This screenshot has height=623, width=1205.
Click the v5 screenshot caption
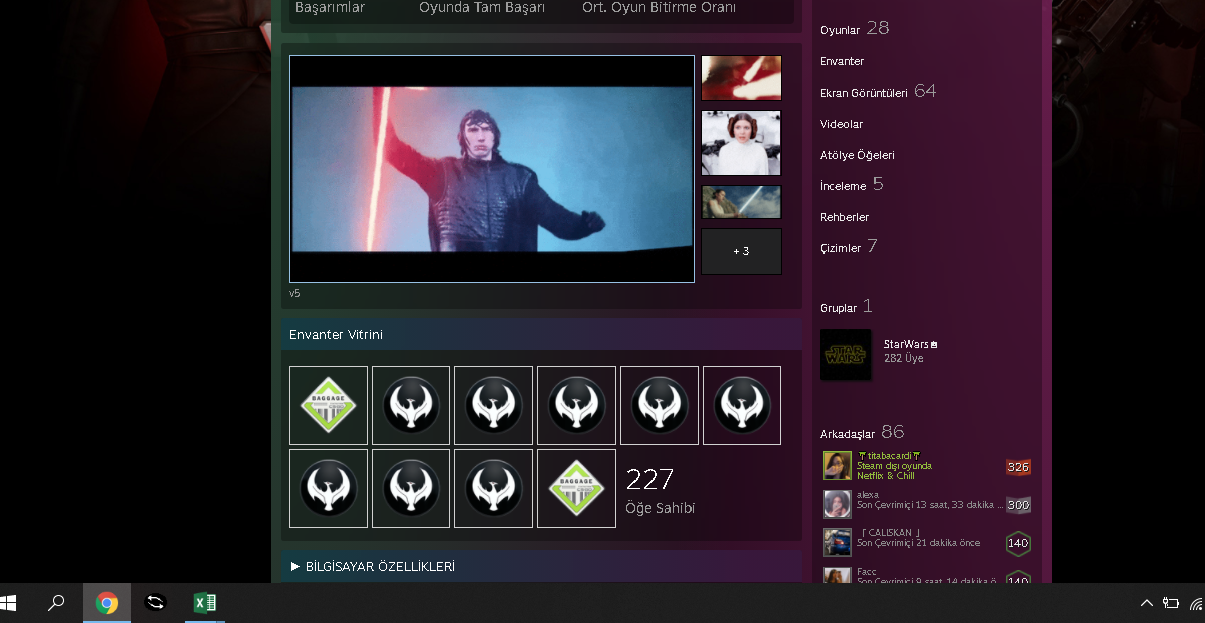click(x=295, y=293)
